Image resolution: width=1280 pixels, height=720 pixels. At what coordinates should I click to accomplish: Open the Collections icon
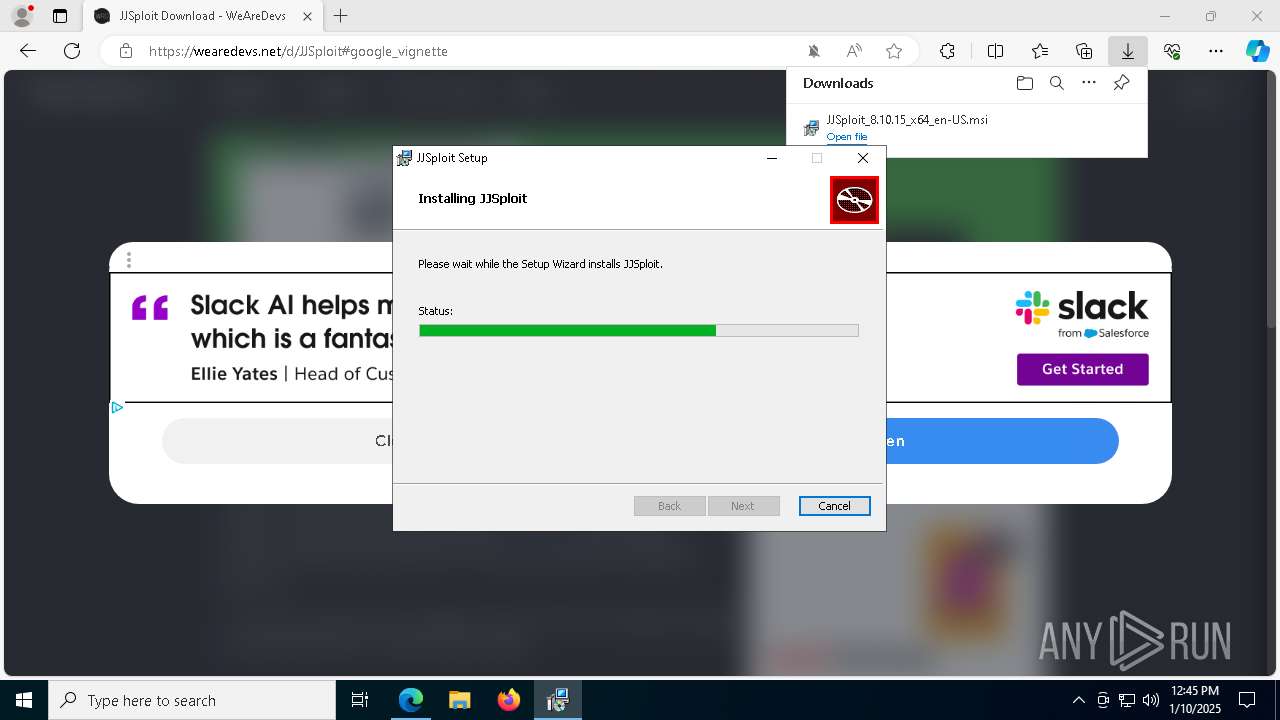[1084, 51]
